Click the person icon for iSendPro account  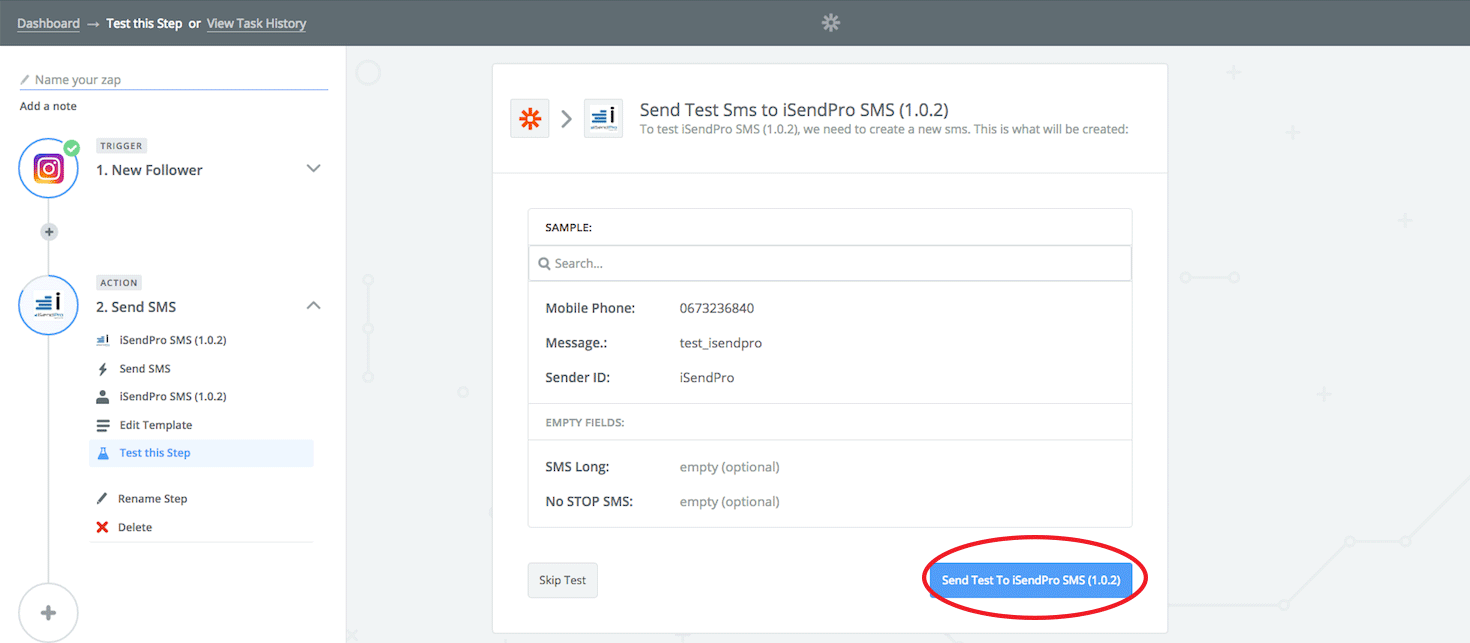(x=102, y=397)
